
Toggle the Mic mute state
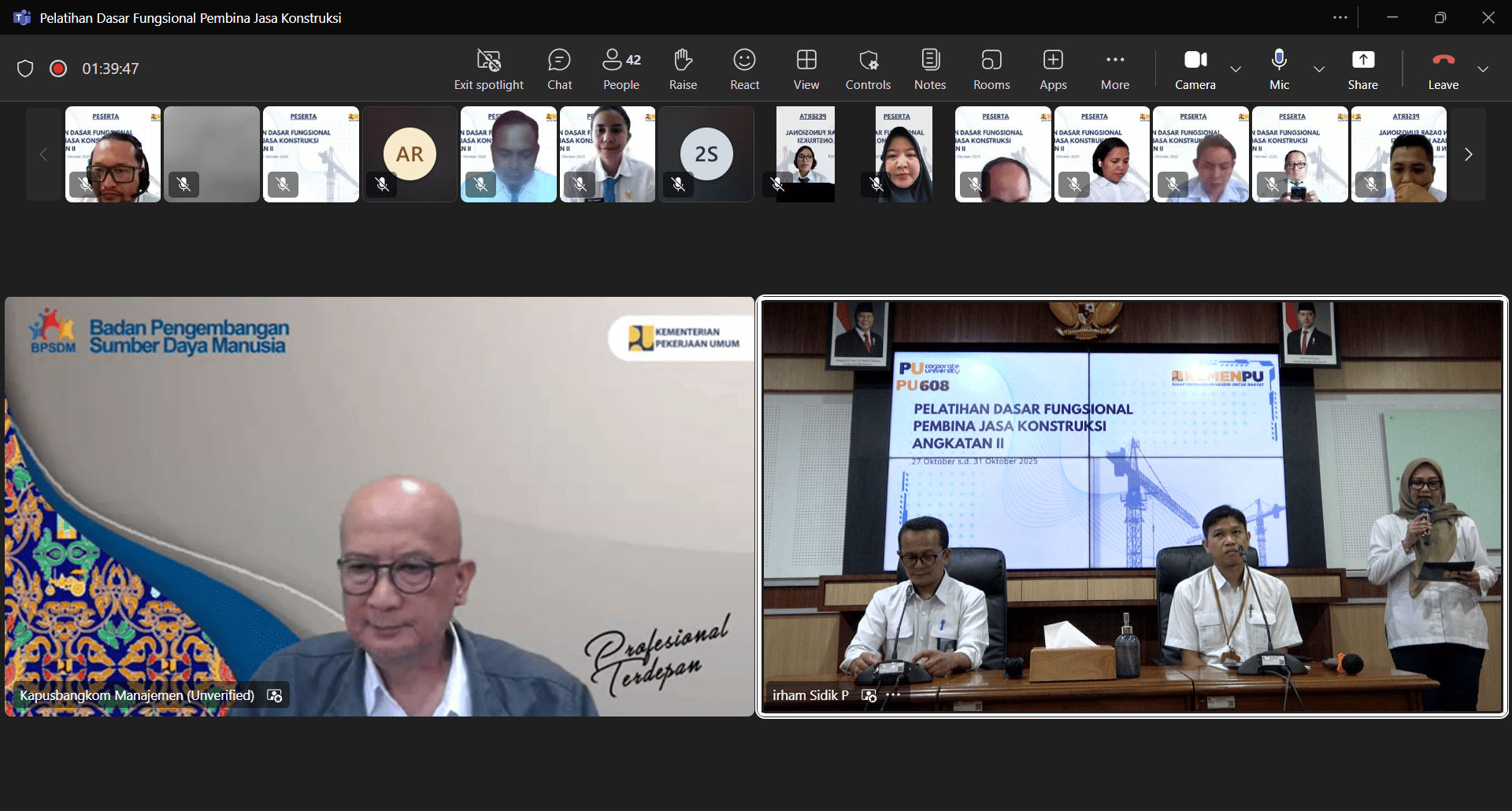click(1279, 69)
